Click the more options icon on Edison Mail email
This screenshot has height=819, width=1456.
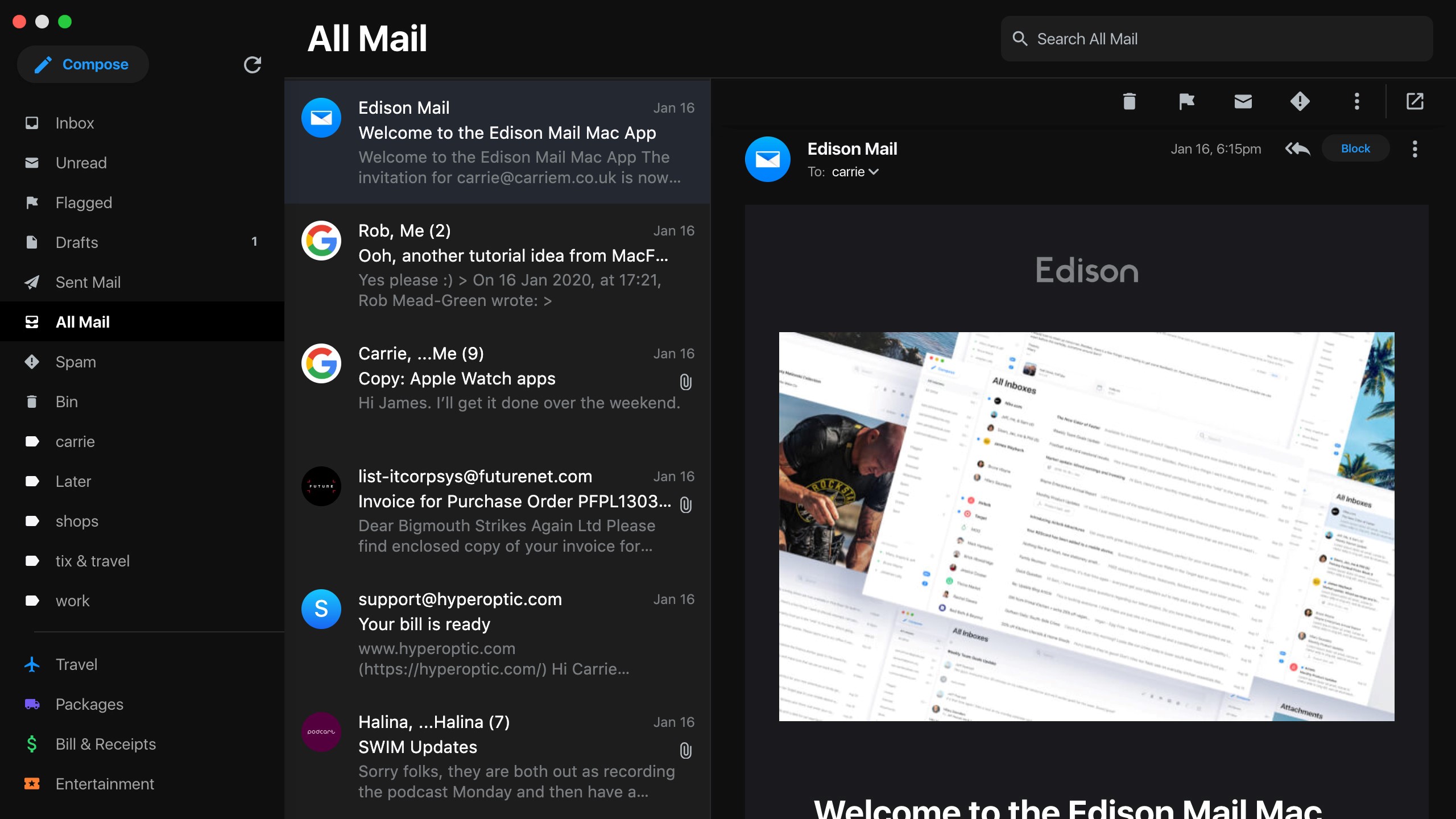(1414, 149)
